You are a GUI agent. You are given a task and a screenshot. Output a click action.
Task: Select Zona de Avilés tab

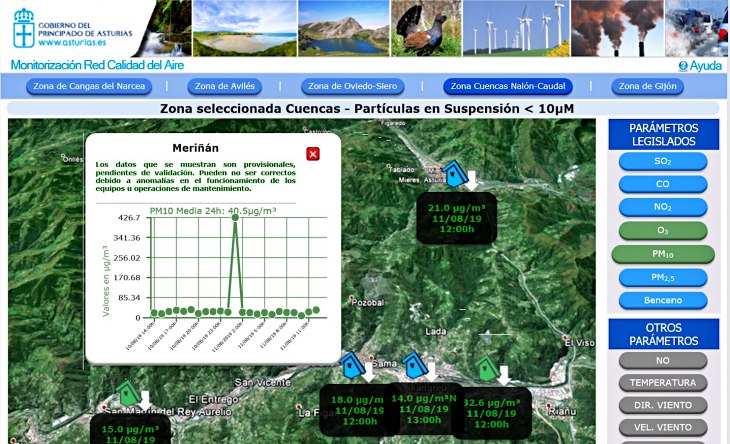[x=224, y=86]
